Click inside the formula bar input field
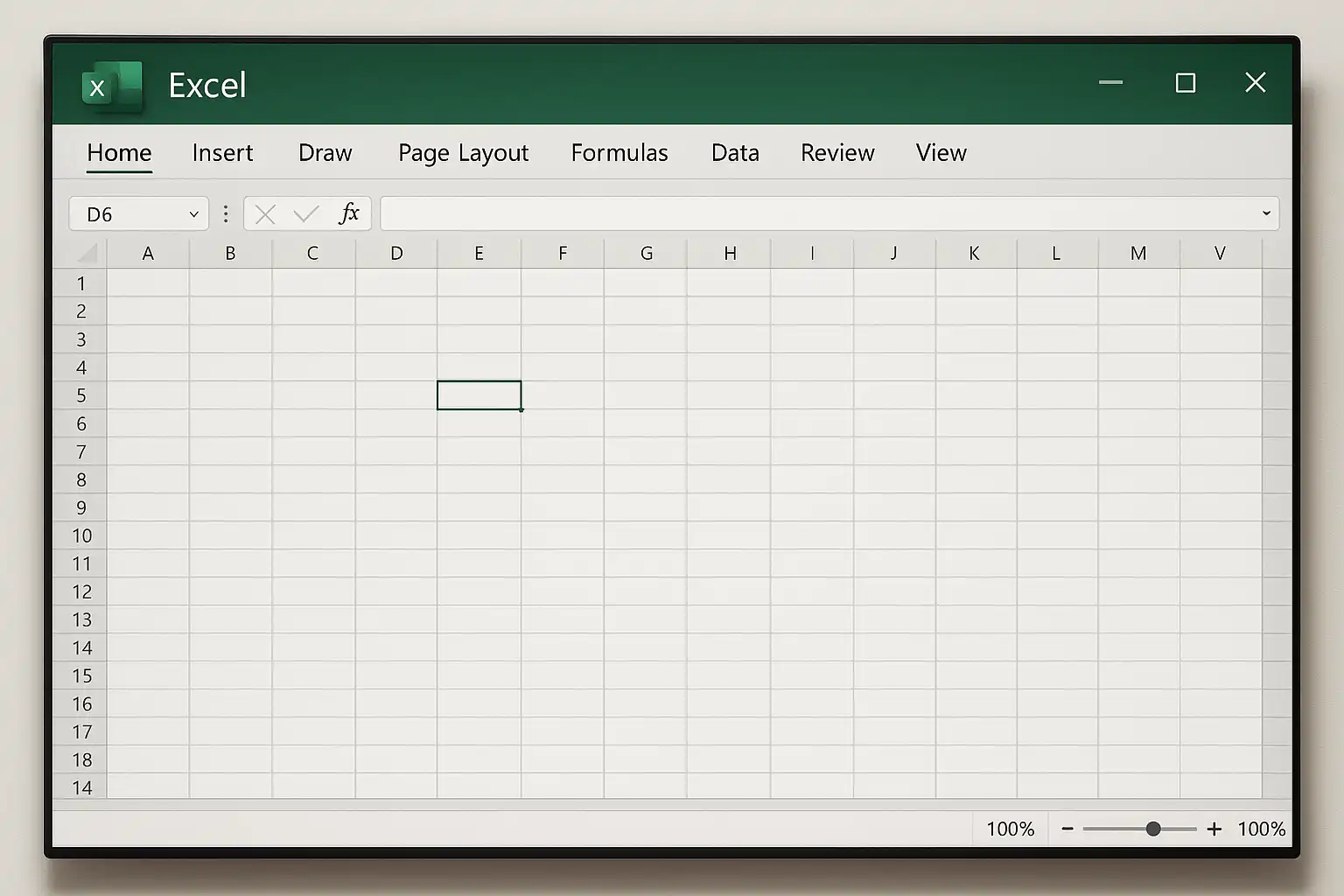Screen dimensions: 1344x896 click(814, 214)
